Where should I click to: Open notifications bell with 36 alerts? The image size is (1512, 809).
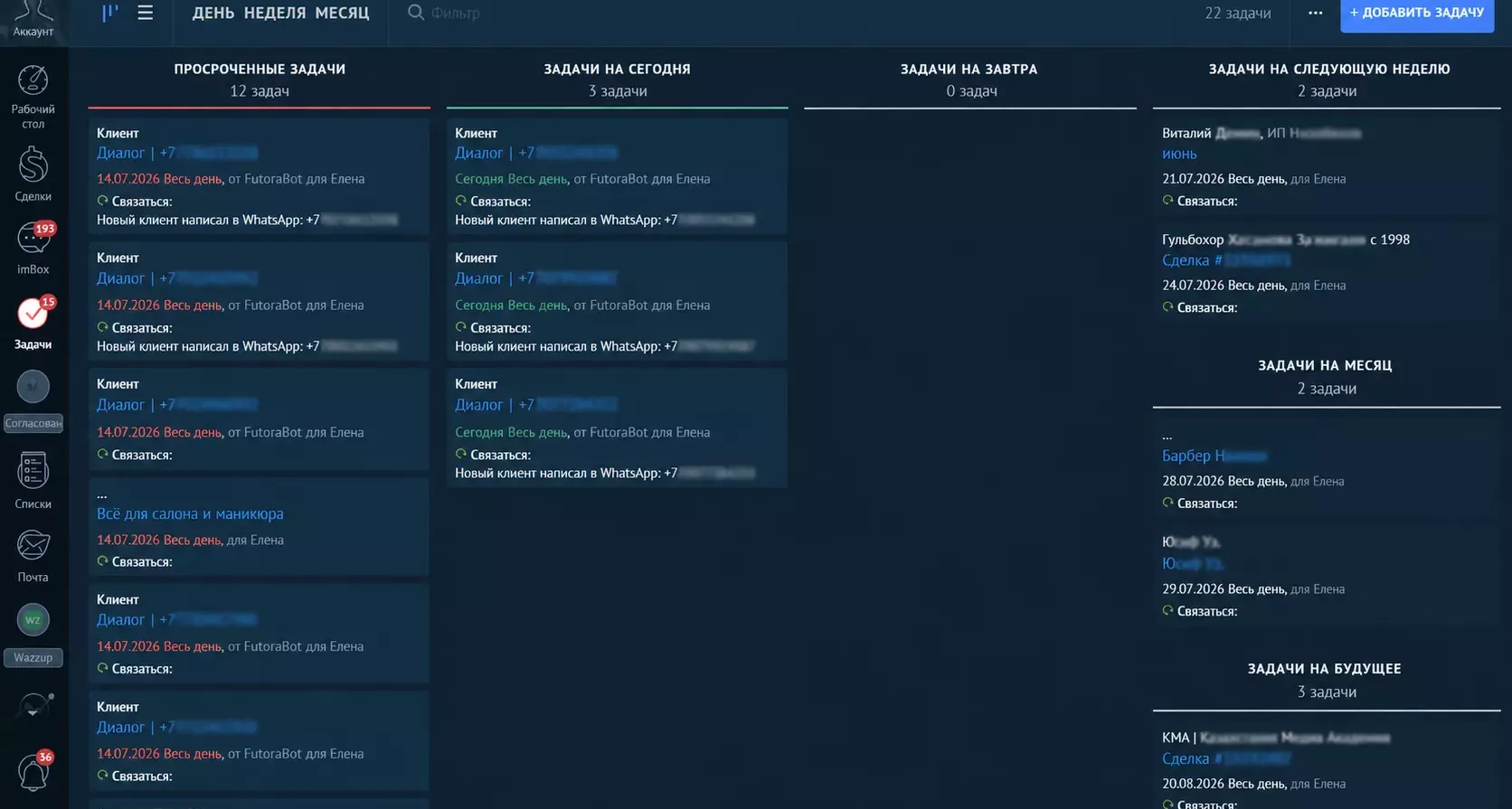[x=33, y=773]
